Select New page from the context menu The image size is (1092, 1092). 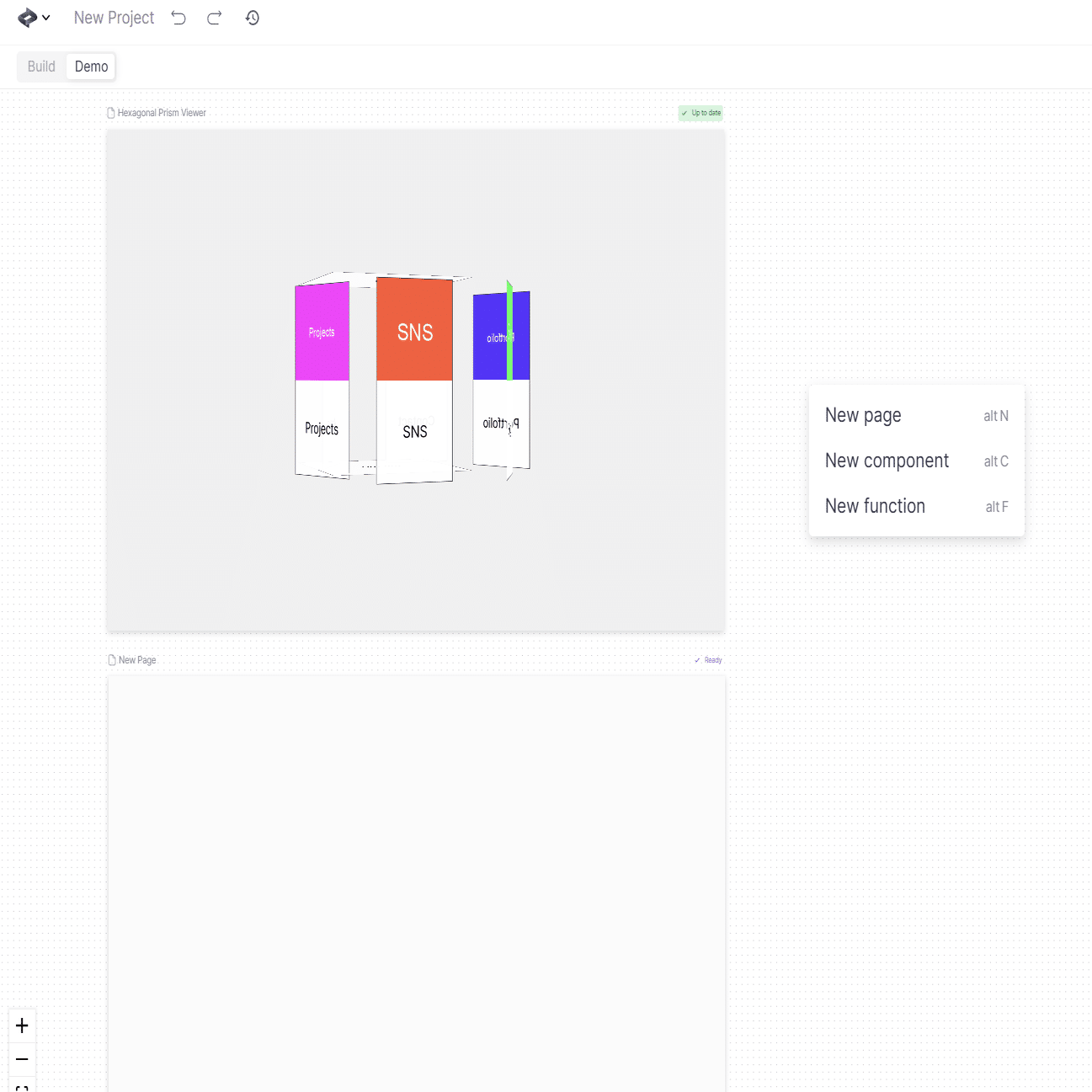863,415
